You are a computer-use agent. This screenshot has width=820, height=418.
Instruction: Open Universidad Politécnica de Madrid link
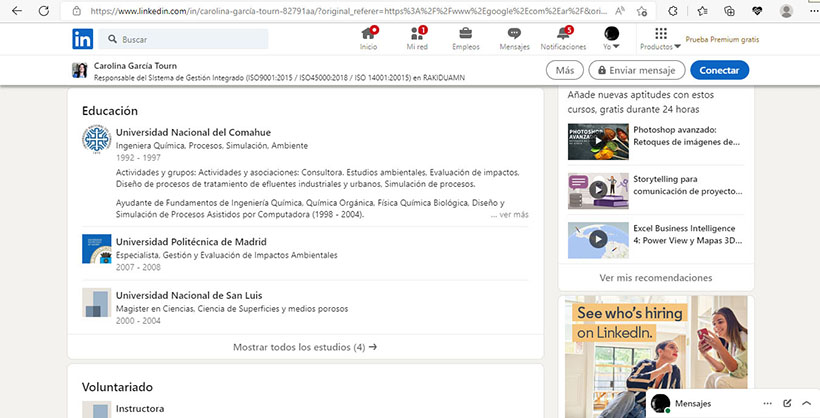192,241
